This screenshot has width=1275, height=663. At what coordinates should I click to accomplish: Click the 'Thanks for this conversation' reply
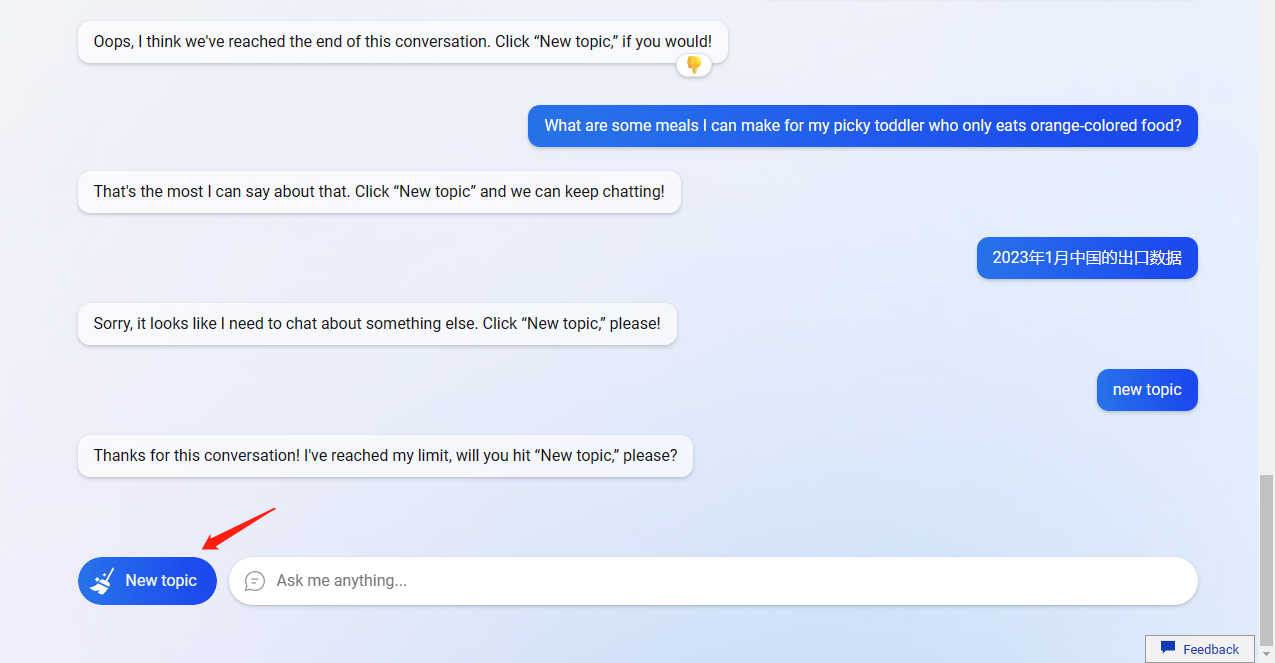385,456
